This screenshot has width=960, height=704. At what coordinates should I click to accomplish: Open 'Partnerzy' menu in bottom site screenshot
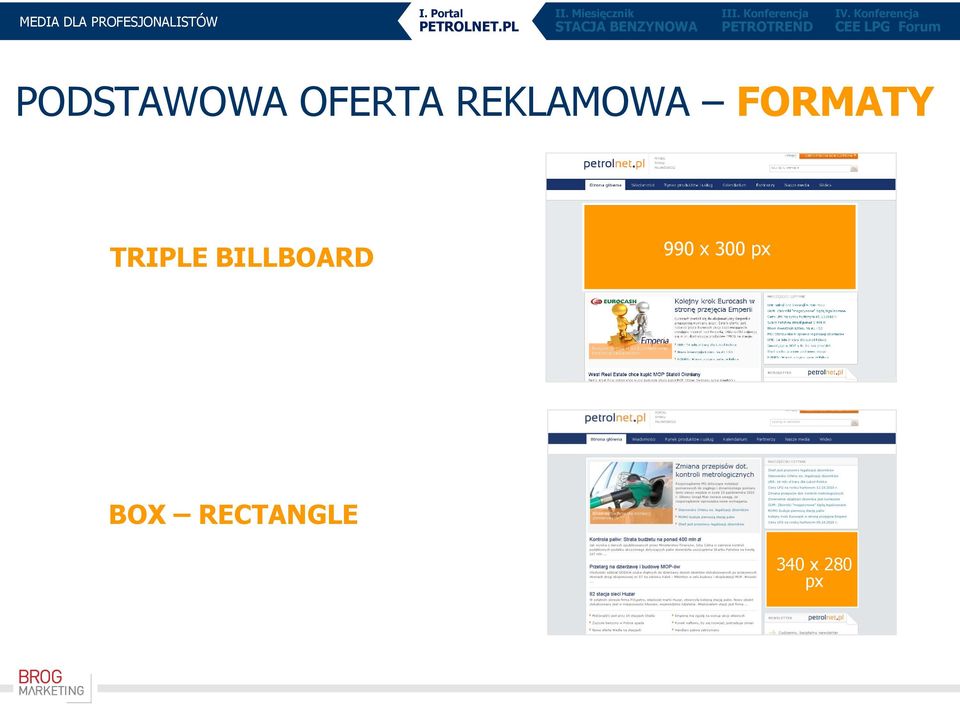766,439
